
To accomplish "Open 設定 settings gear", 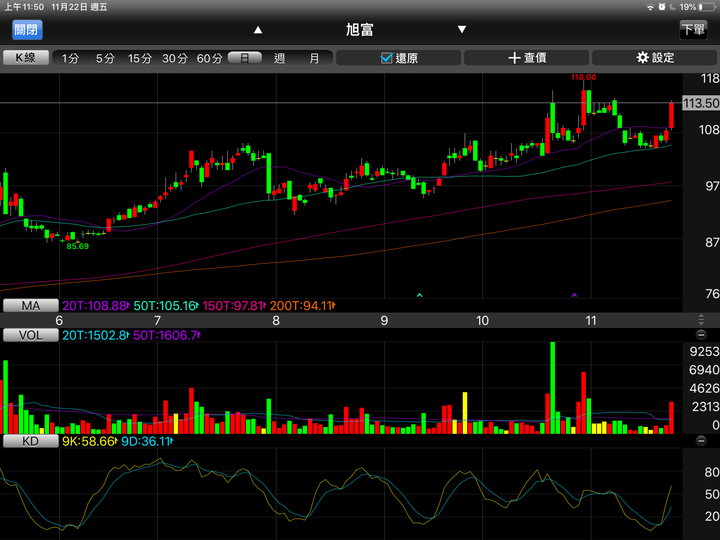I will [x=655, y=58].
